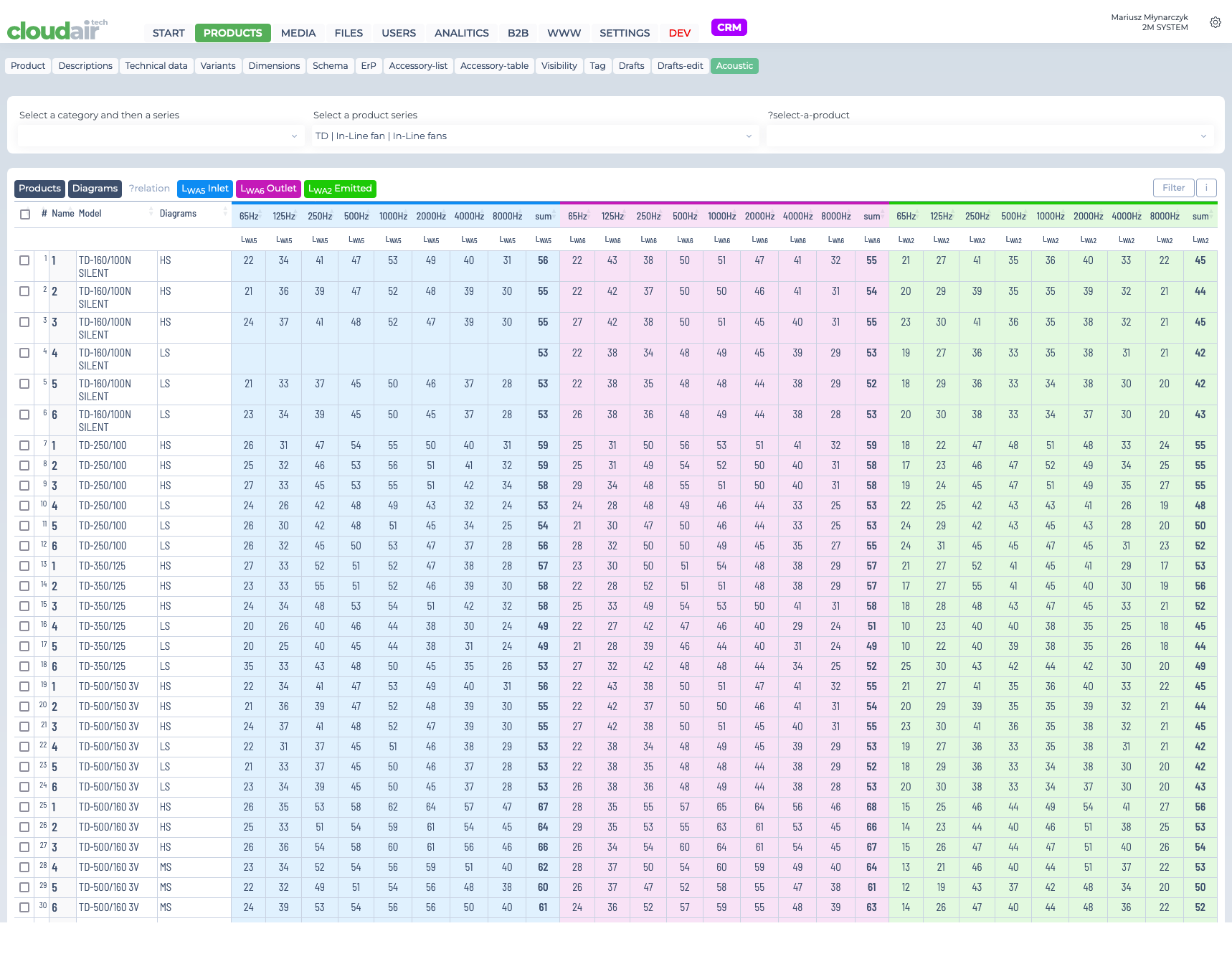Viewport: 1232px width, 954px height.
Task: Click the info 'i' button
Action: (x=1206, y=188)
